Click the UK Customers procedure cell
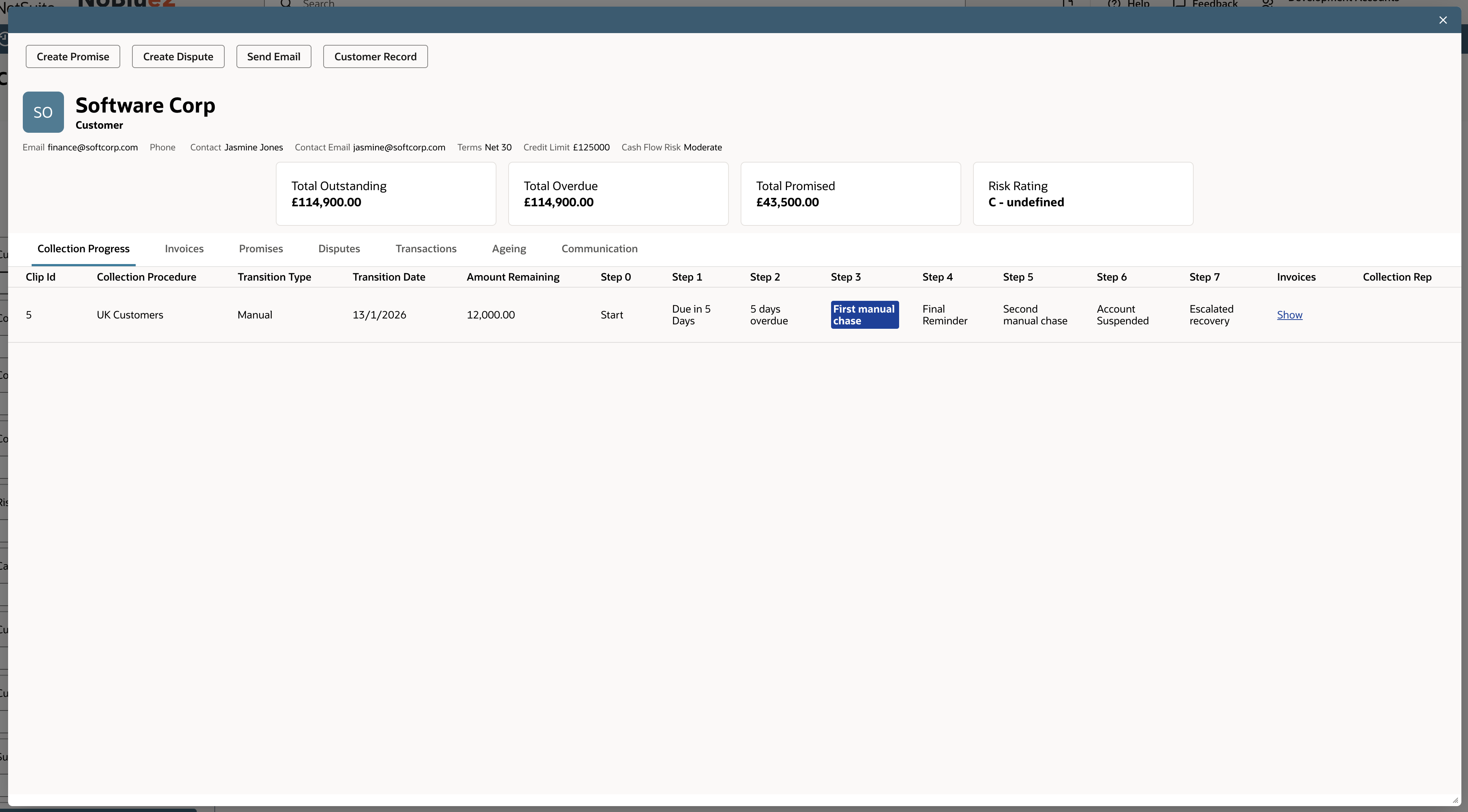Image resolution: width=1468 pixels, height=812 pixels. (x=130, y=314)
